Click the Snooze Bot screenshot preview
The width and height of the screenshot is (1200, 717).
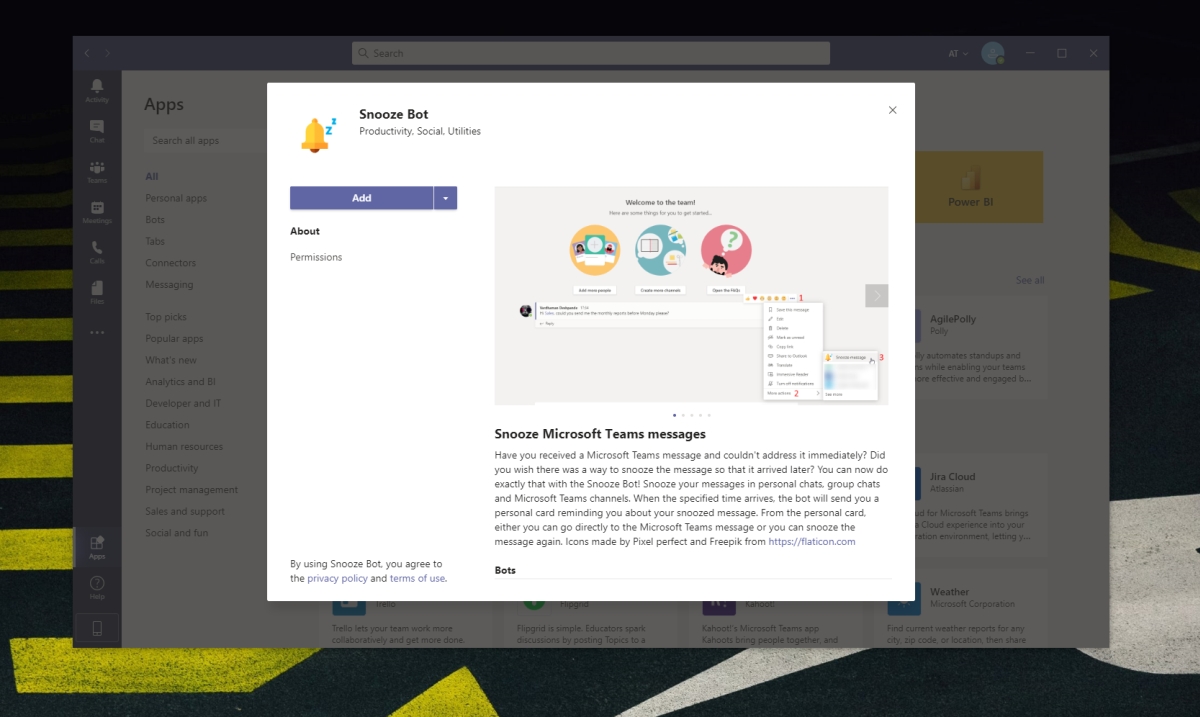[x=691, y=295]
